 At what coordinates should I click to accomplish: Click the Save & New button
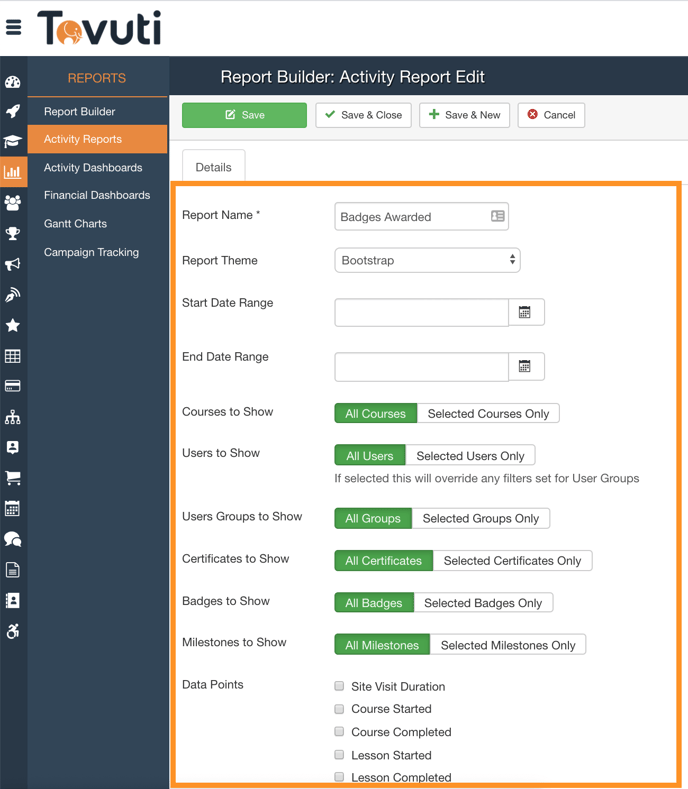[464, 115]
